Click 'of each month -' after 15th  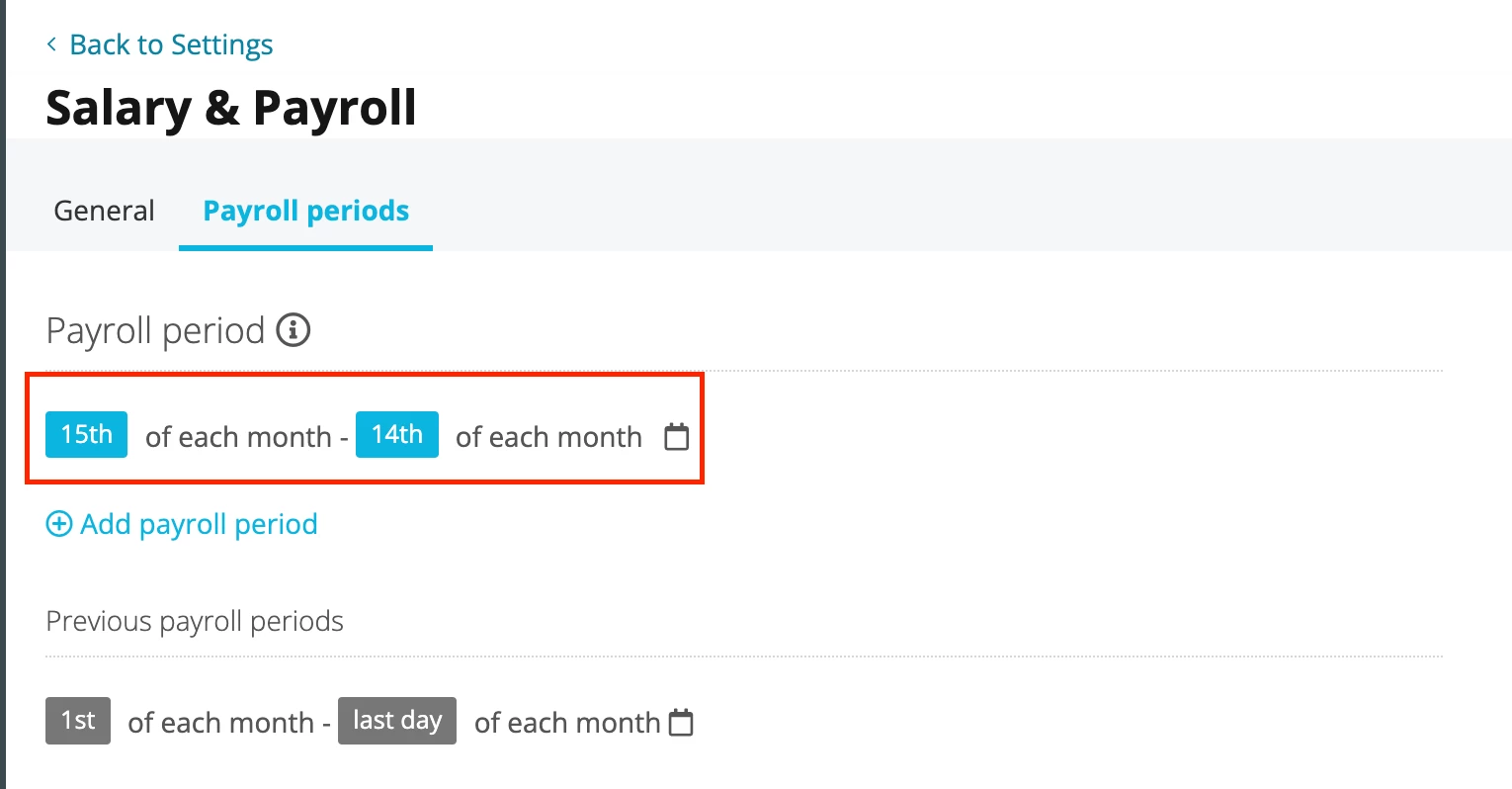tap(247, 437)
